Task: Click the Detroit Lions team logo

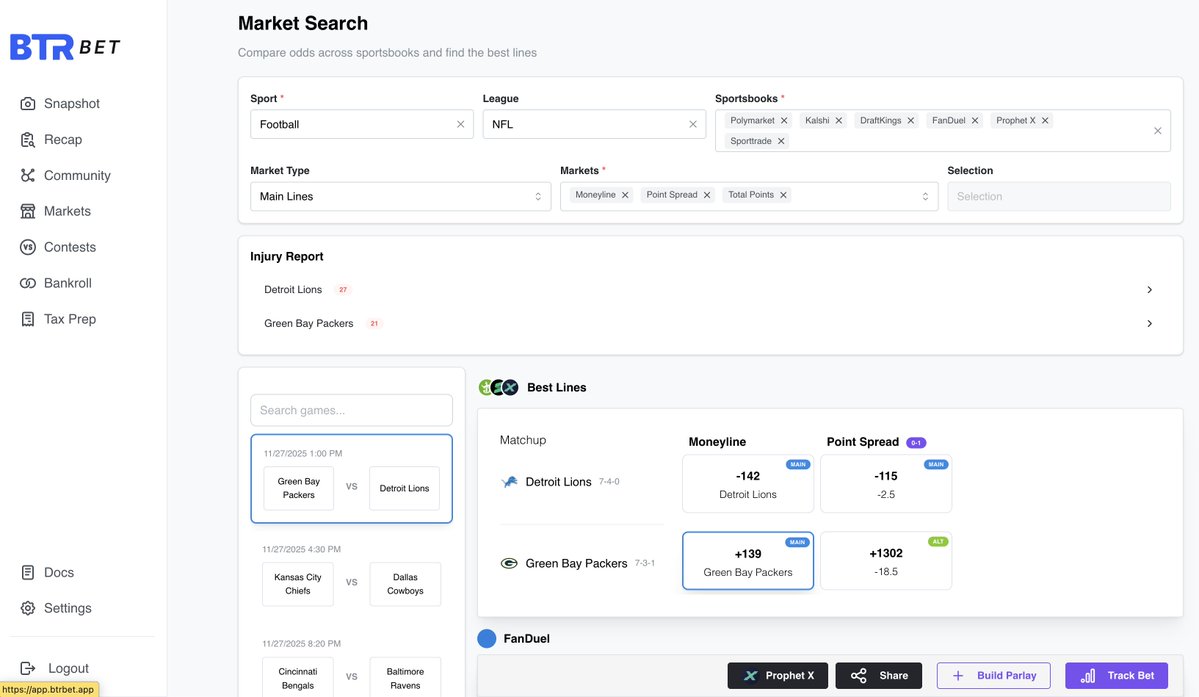Action: pos(509,481)
